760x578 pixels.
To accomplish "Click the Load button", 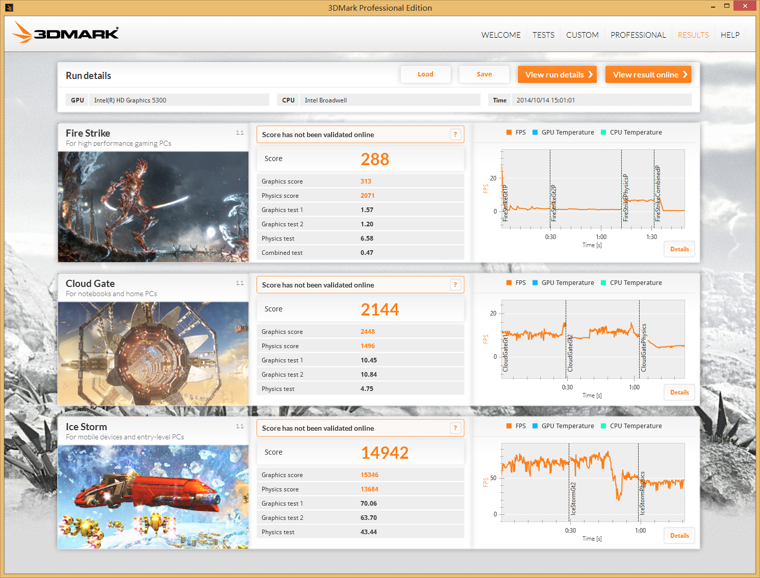I will pyautogui.click(x=425, y=75).
